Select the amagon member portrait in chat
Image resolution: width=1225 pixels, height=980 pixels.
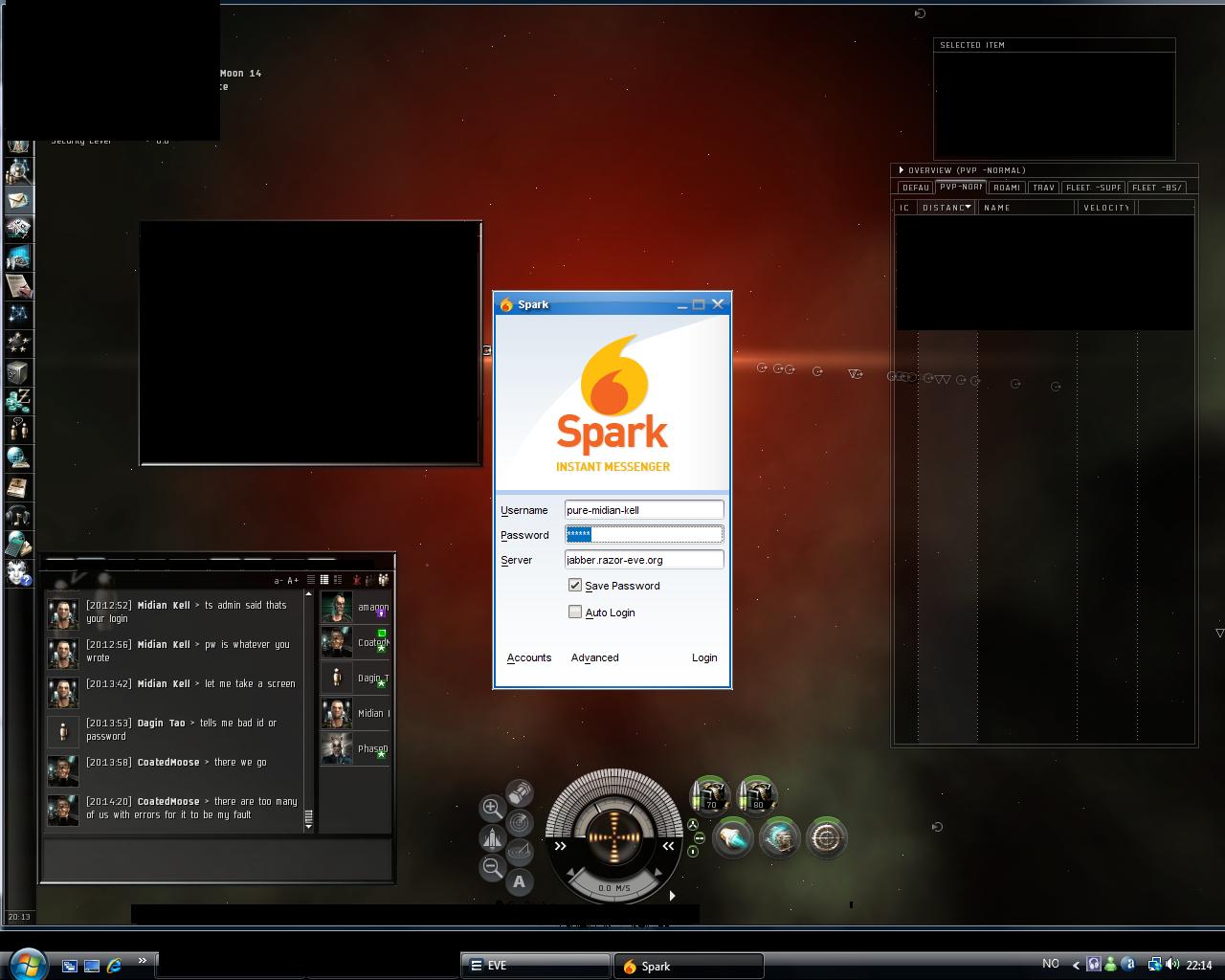click(337, 608)
